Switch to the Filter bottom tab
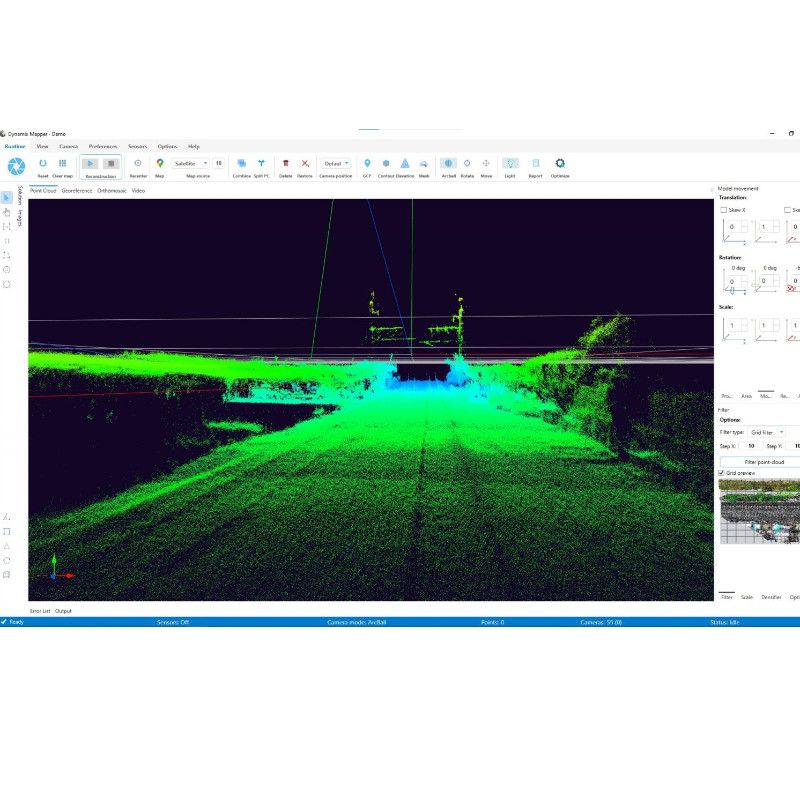The width and height of the screenshot is (800, 800). pos(727,597)
